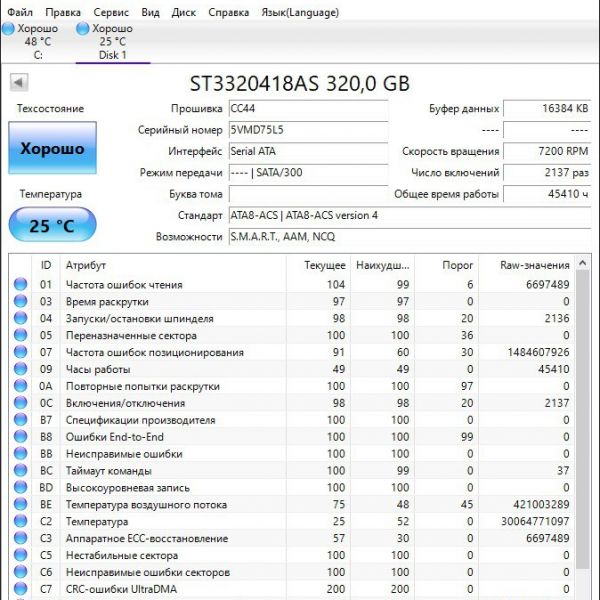Click the serial number field 5VMD75L5
This screenshot has height=600, width=600.
point(308,130)
